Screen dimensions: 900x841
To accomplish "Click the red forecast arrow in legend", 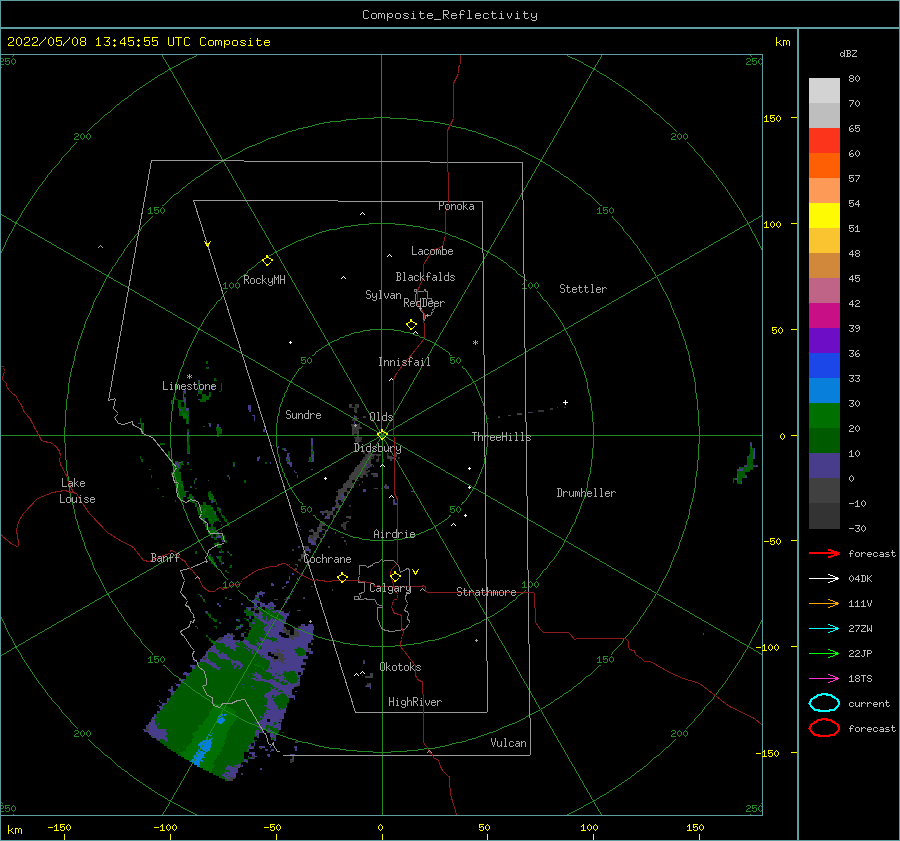I will point(824,553).
